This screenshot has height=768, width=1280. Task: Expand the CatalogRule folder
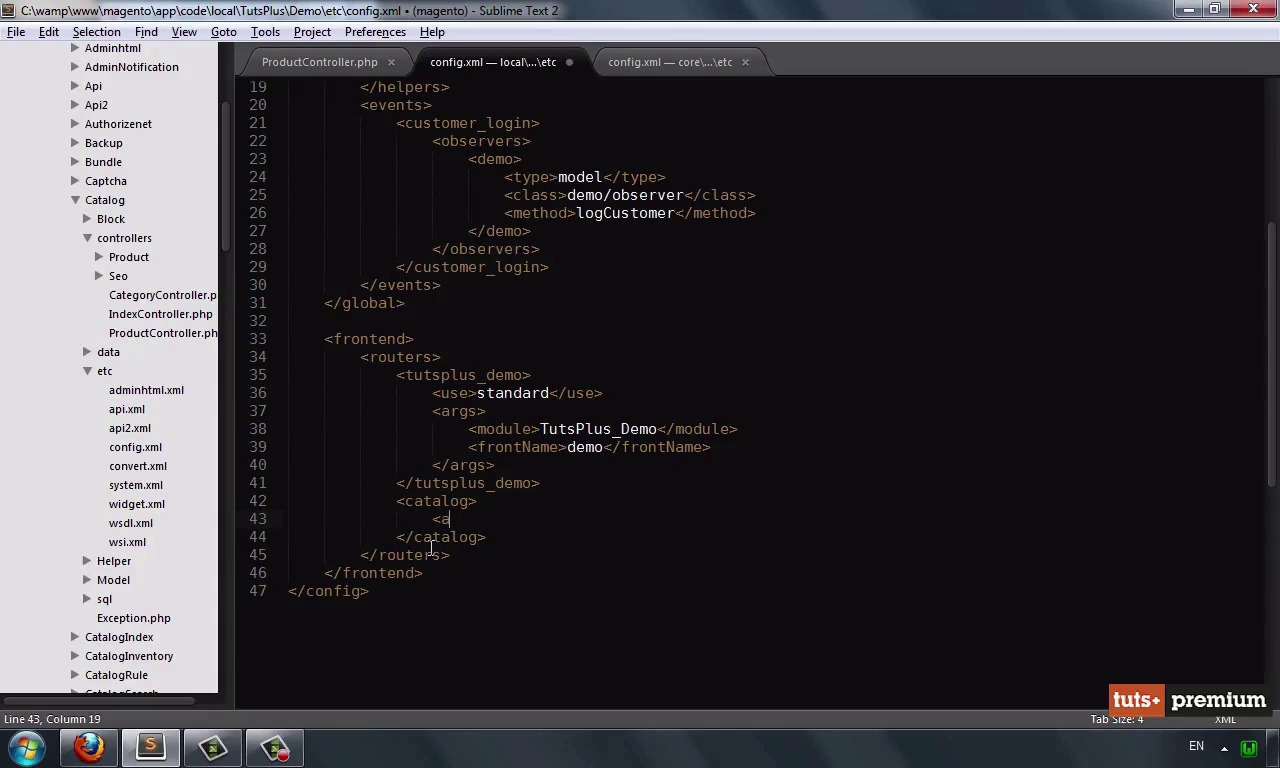tap(75, 675)
